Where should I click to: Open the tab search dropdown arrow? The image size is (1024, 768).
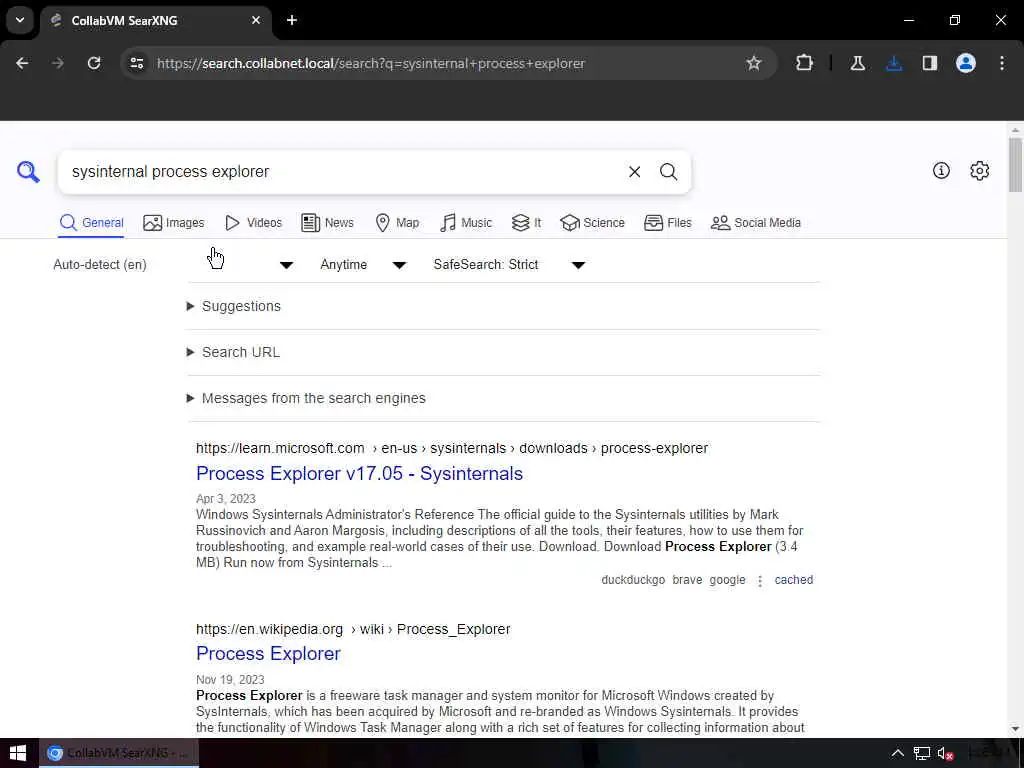[x=20, y=20]
